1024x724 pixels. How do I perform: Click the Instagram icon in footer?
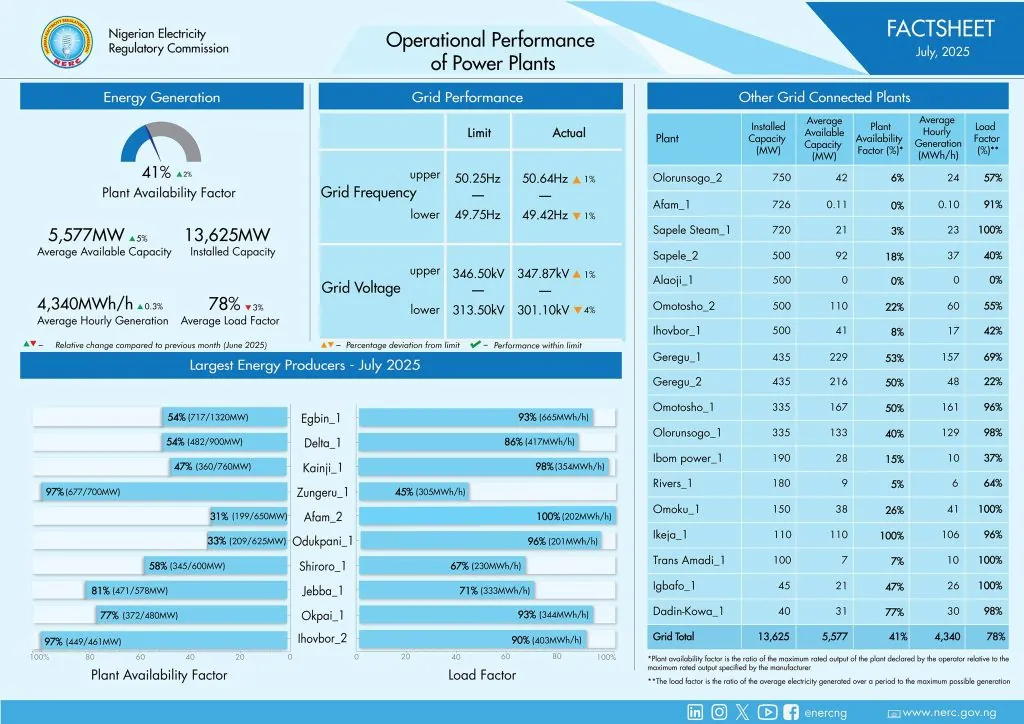(x=719, y=712)
